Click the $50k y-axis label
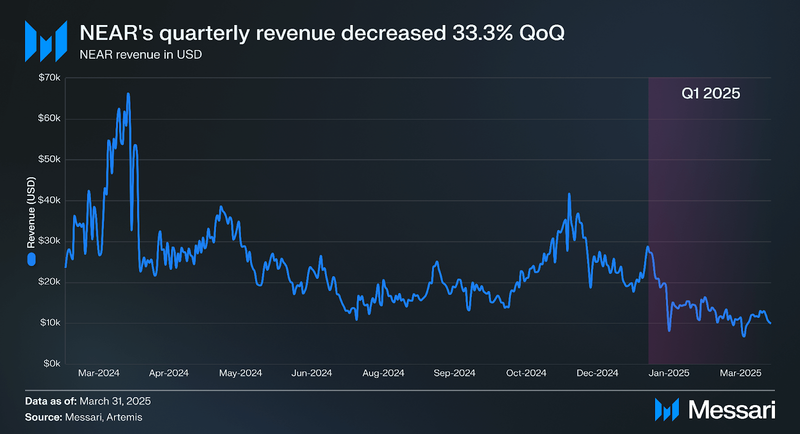Viewport: 800px width, 434px height. click(x=49, y=159)
